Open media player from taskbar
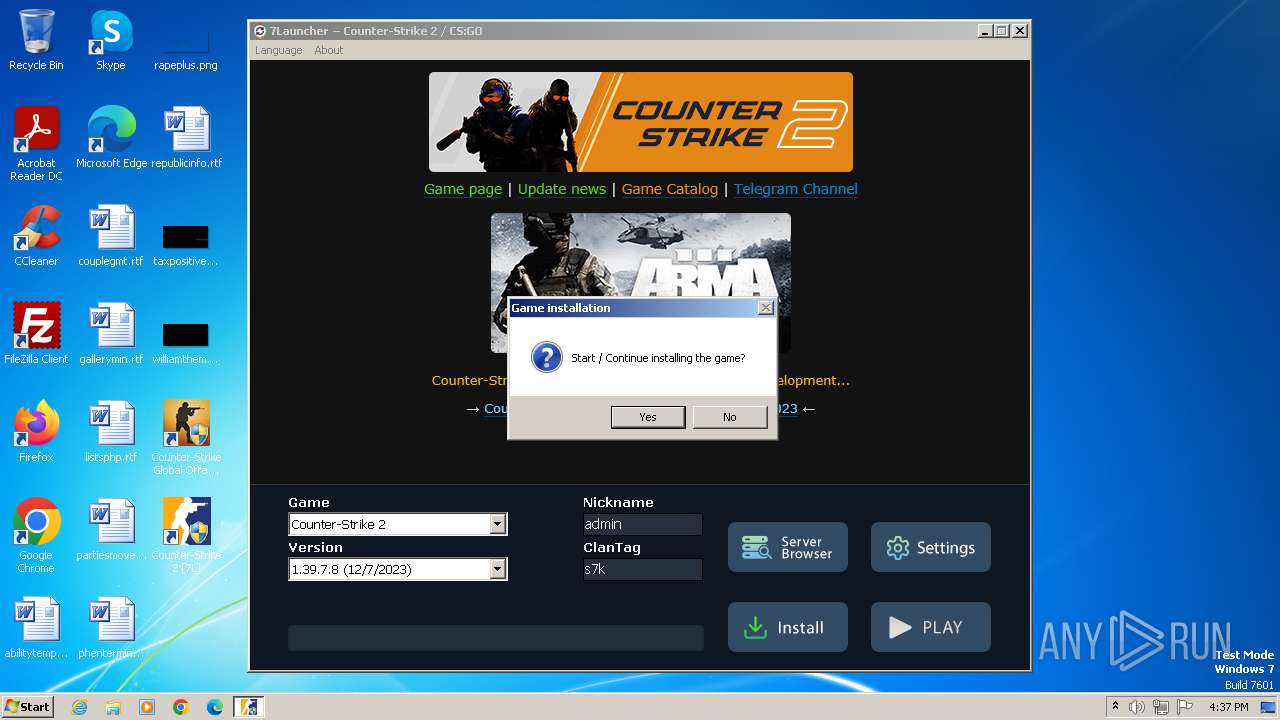The image size is (1280, 720). [x=147, y=707]
